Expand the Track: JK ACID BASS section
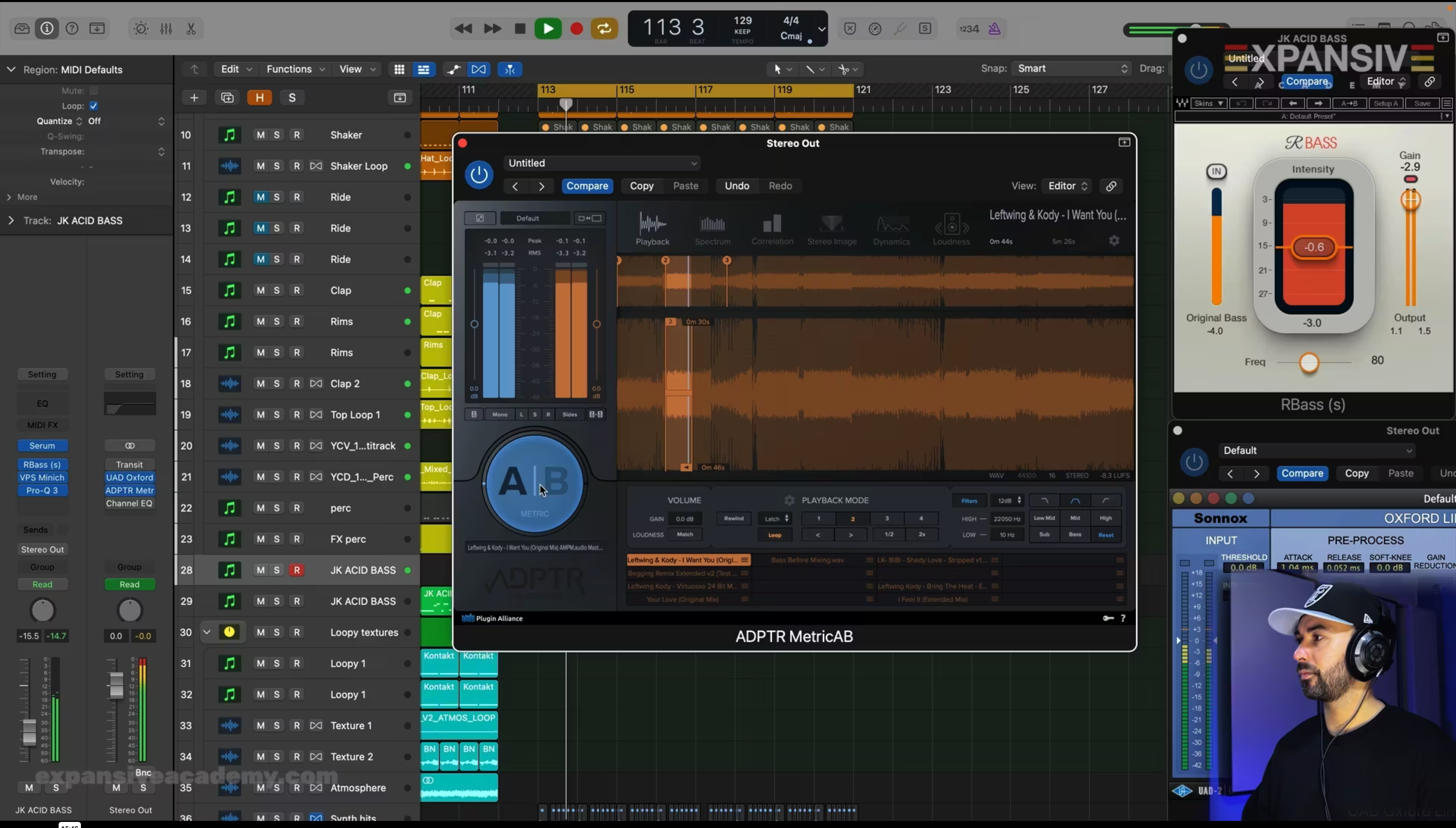The width and height of the screenshot is (1456, 828). click(x=11, y=220)
